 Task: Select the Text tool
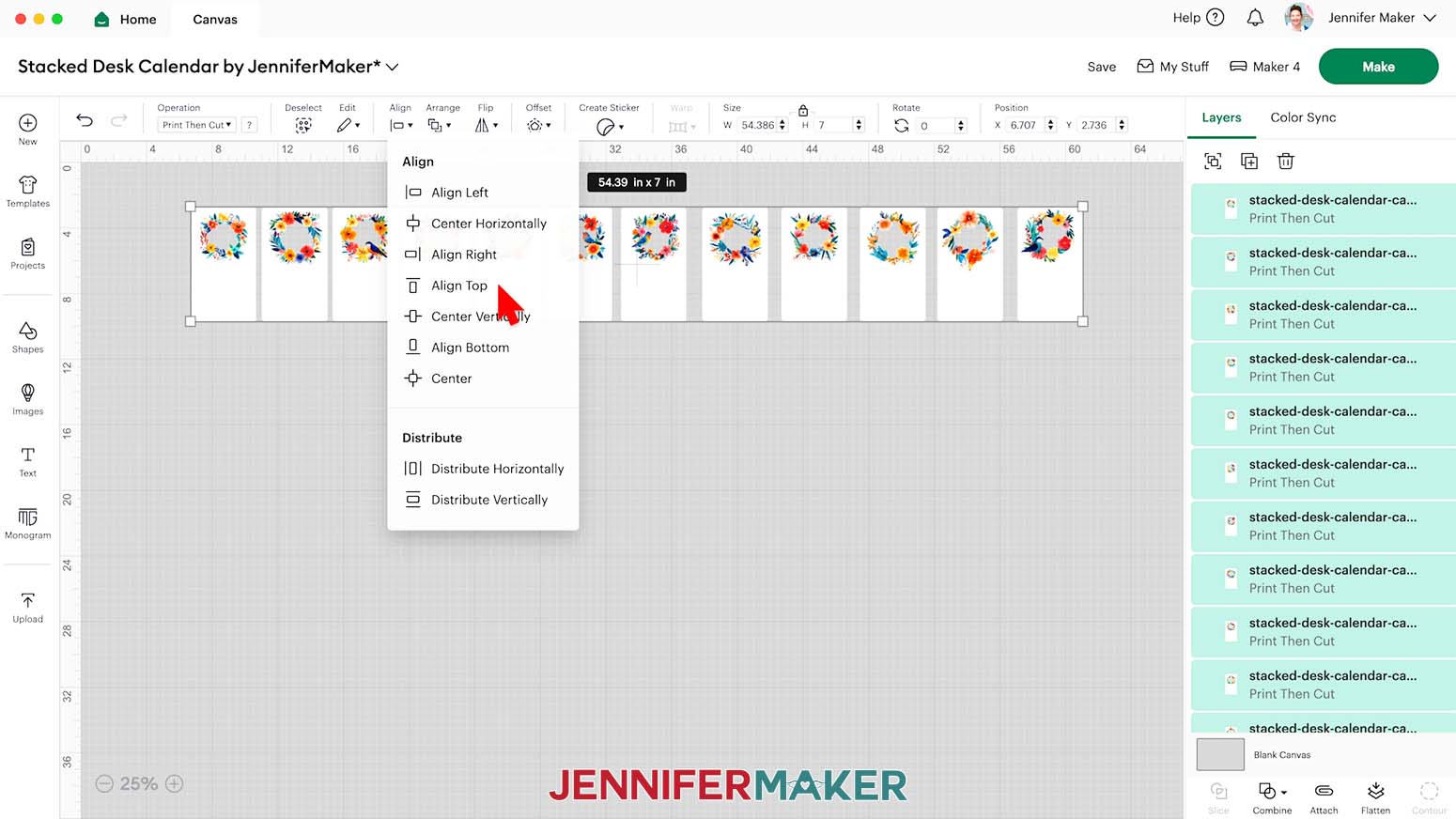pos(28,460)
